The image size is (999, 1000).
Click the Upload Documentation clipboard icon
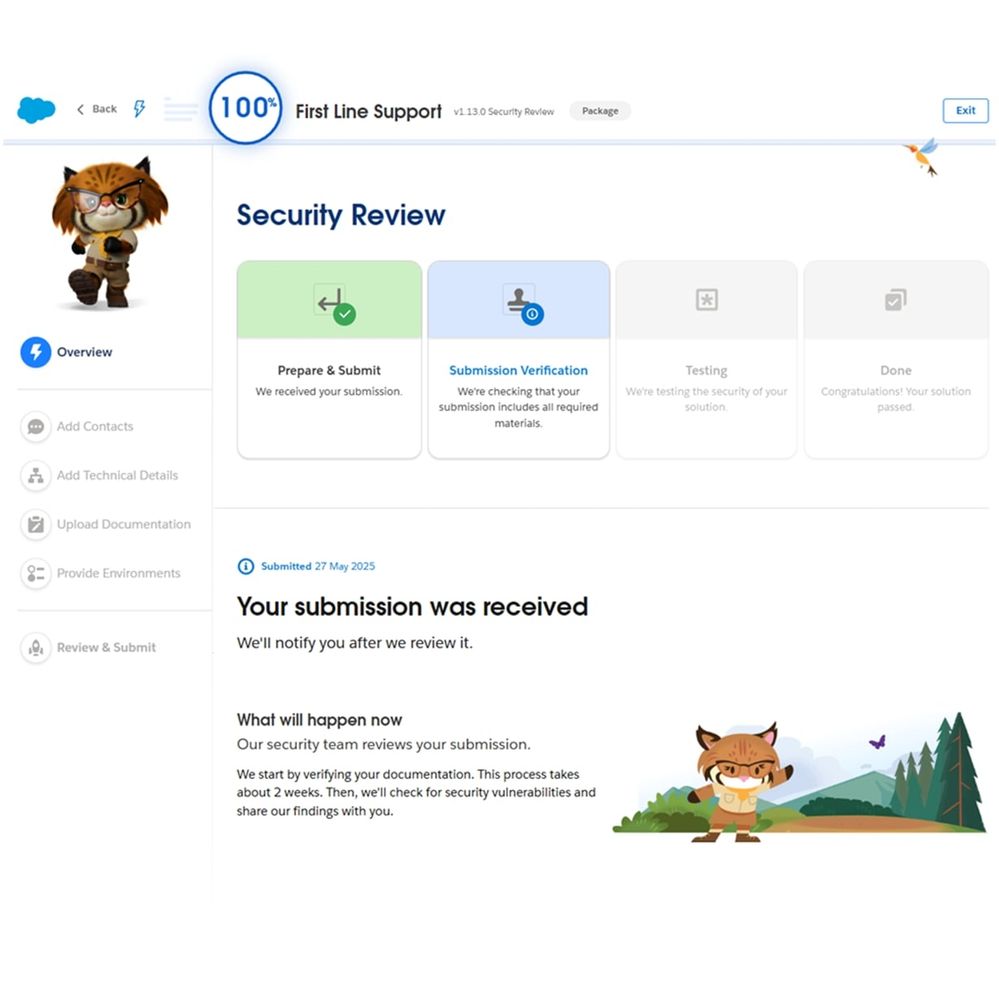pyautogui.click(x=36, y=524)
